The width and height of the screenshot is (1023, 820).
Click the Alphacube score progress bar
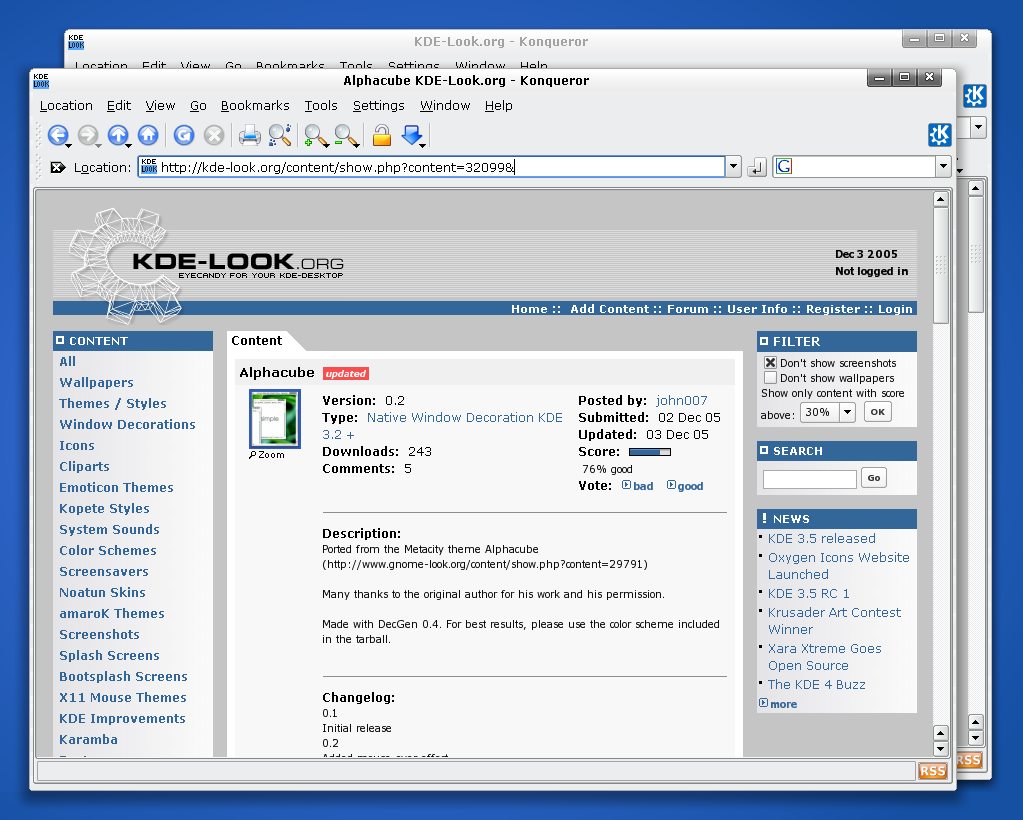[x=650, y=452]
